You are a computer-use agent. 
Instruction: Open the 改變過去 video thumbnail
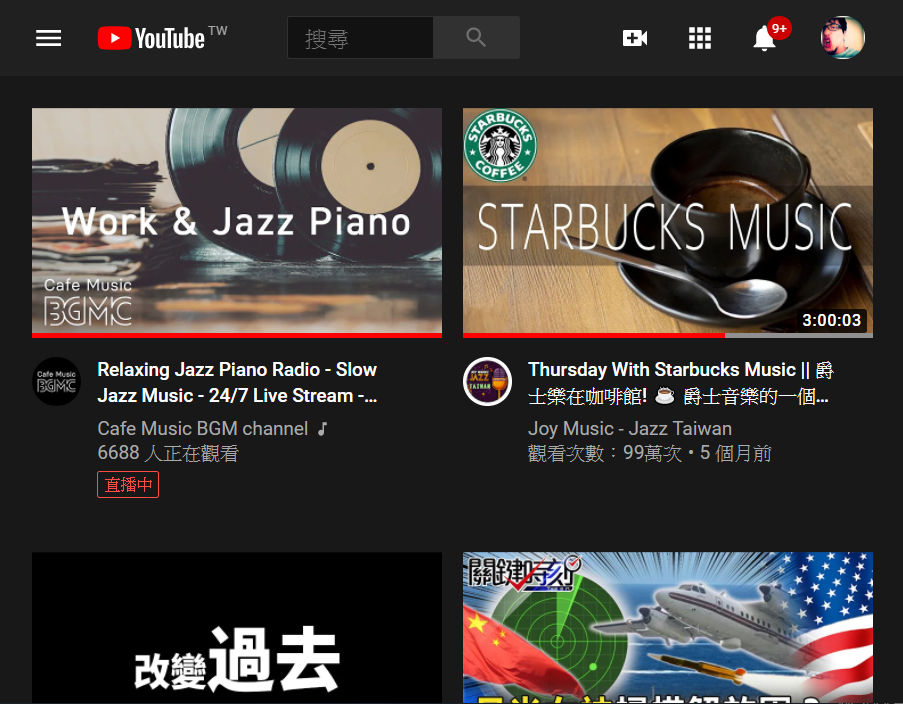tap(237, 628)
